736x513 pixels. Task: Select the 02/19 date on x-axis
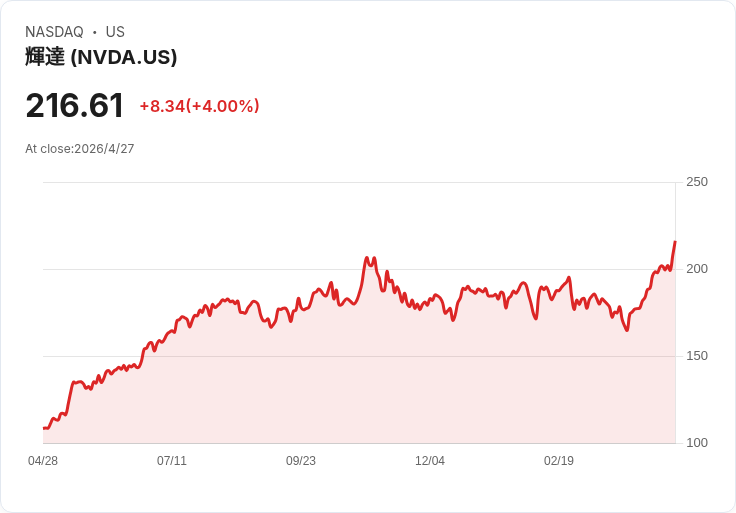[x=559, y=461]
